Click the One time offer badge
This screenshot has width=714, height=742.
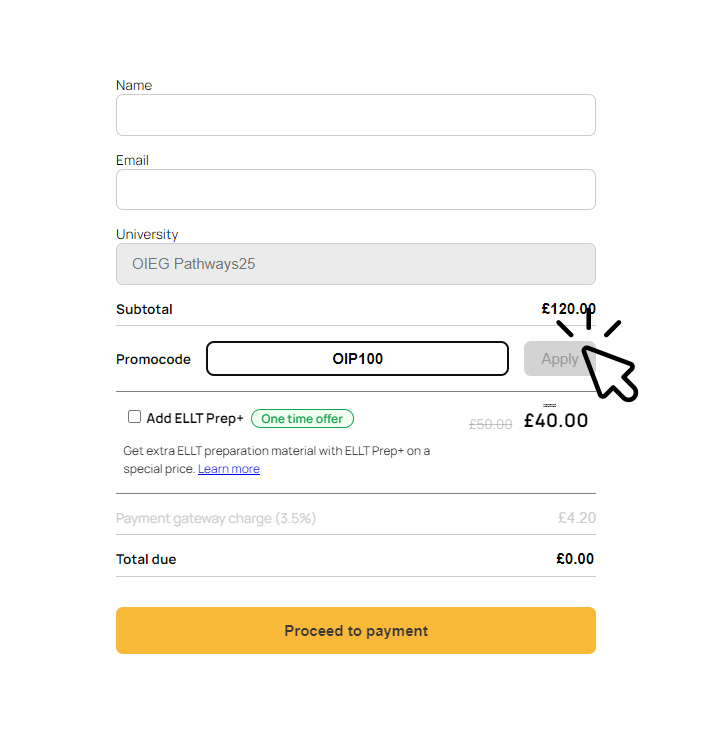coord(302,419)
